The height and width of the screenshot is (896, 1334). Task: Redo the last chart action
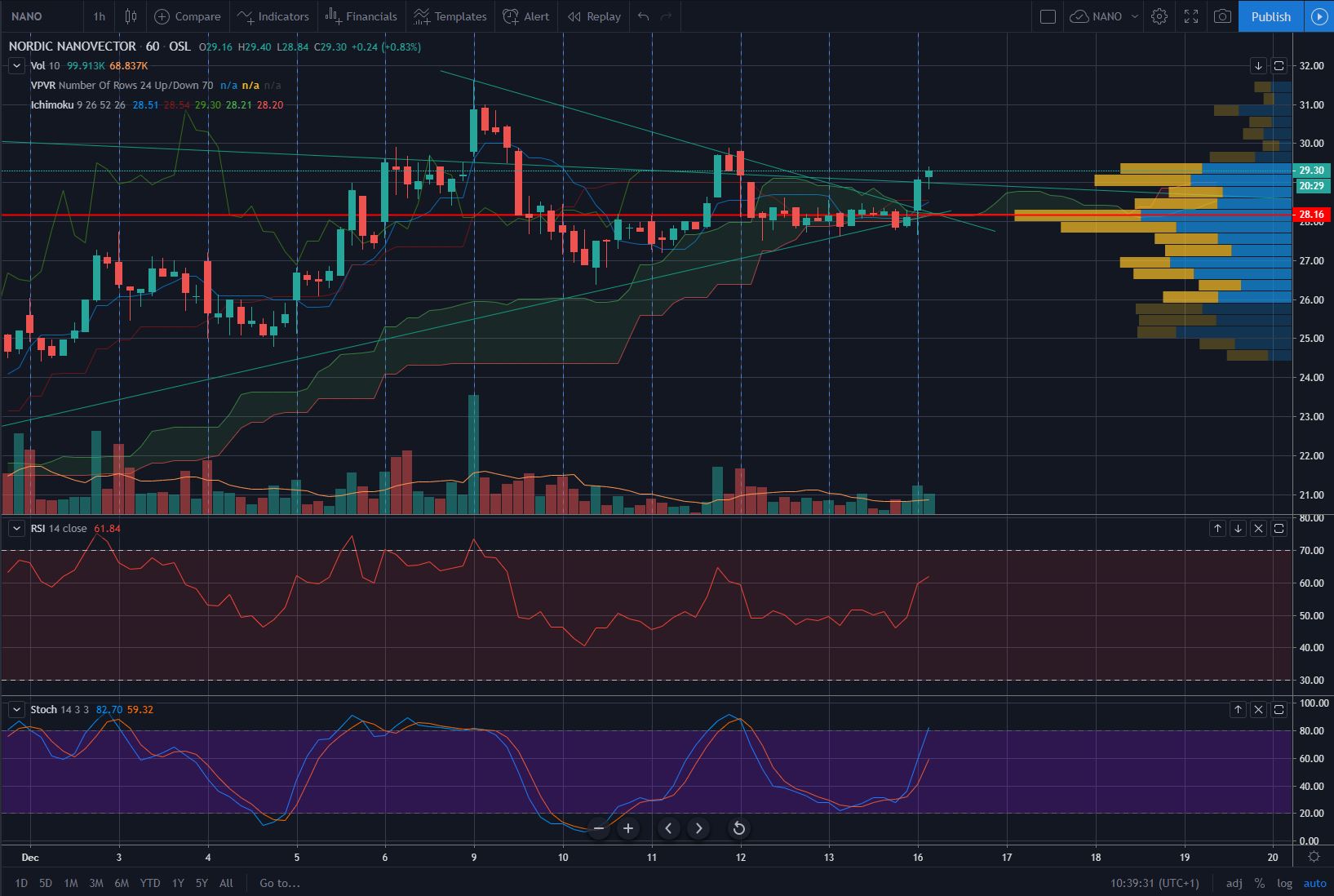[x=666, y=16]
